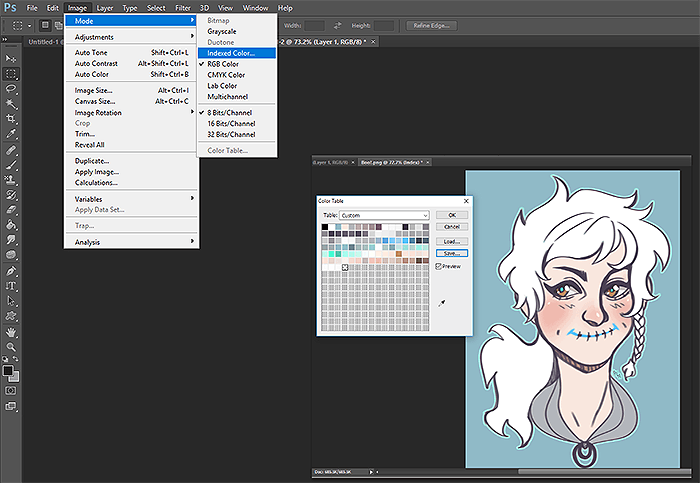Screen dimensions: 700x483
Task: Pick the Eyedropper tool in the toolbar
Action: click(11, 133)
